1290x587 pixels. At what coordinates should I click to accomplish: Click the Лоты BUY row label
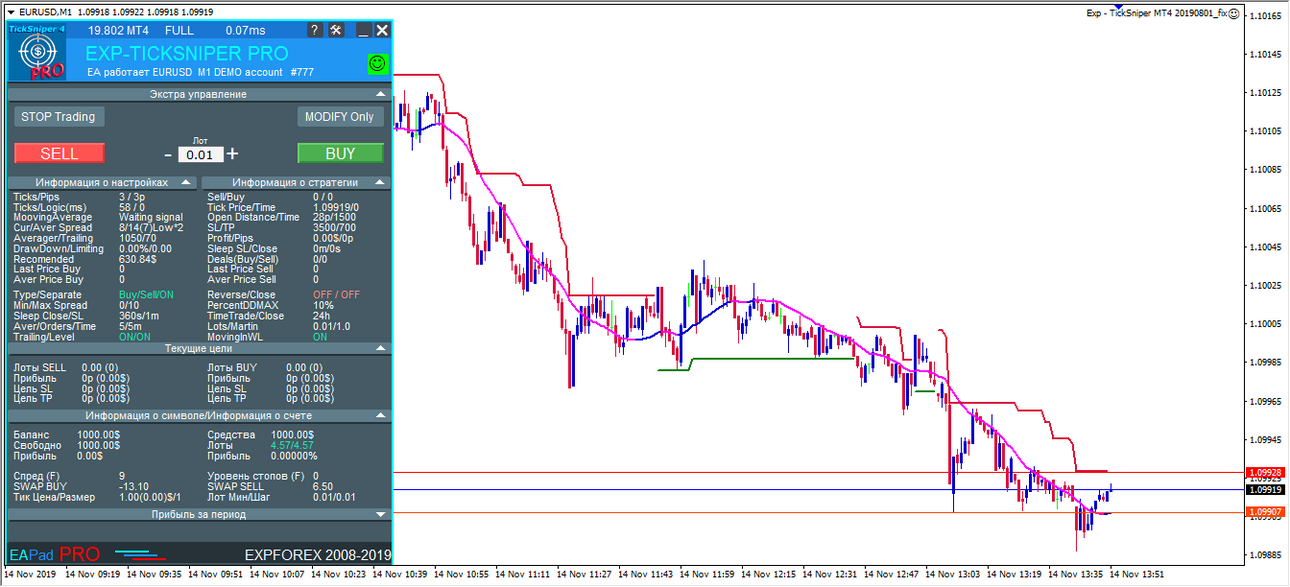tap(232, 368)
